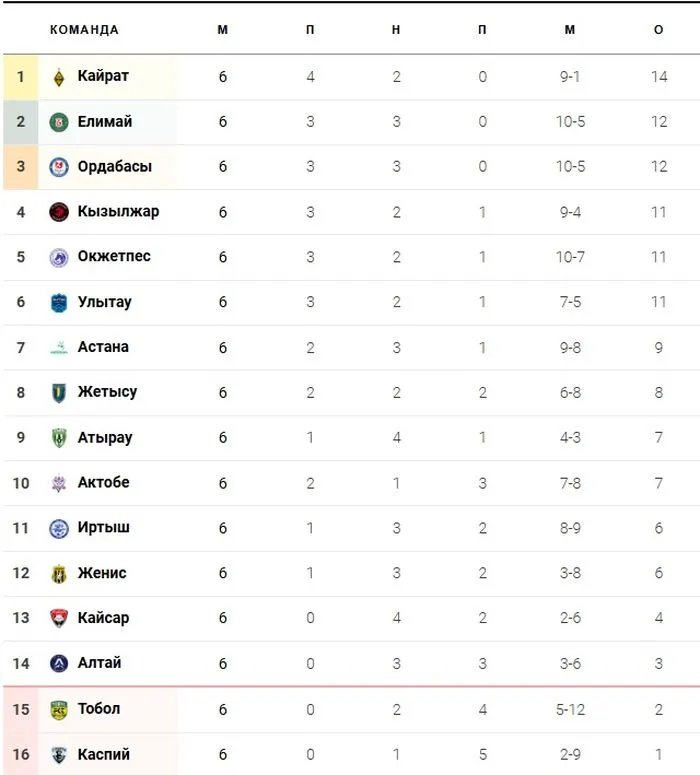Image resolution: width=700 pixels, height=775 pixels.
Task: Click the Zhetysu team badge icon
Action: 59,393
